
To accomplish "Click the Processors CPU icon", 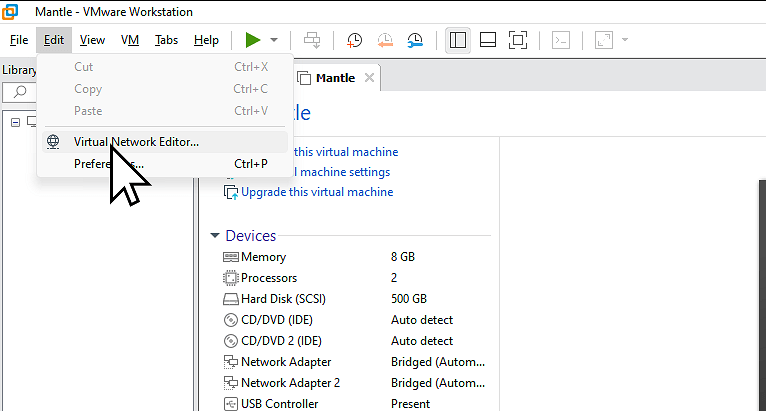I will 231,278.
